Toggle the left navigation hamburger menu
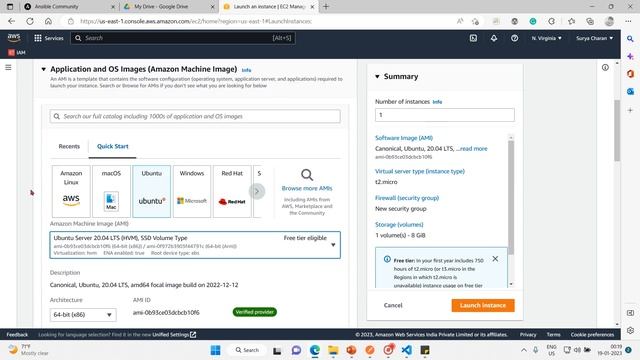Screen dimensions: 640x360 point(8,67)
